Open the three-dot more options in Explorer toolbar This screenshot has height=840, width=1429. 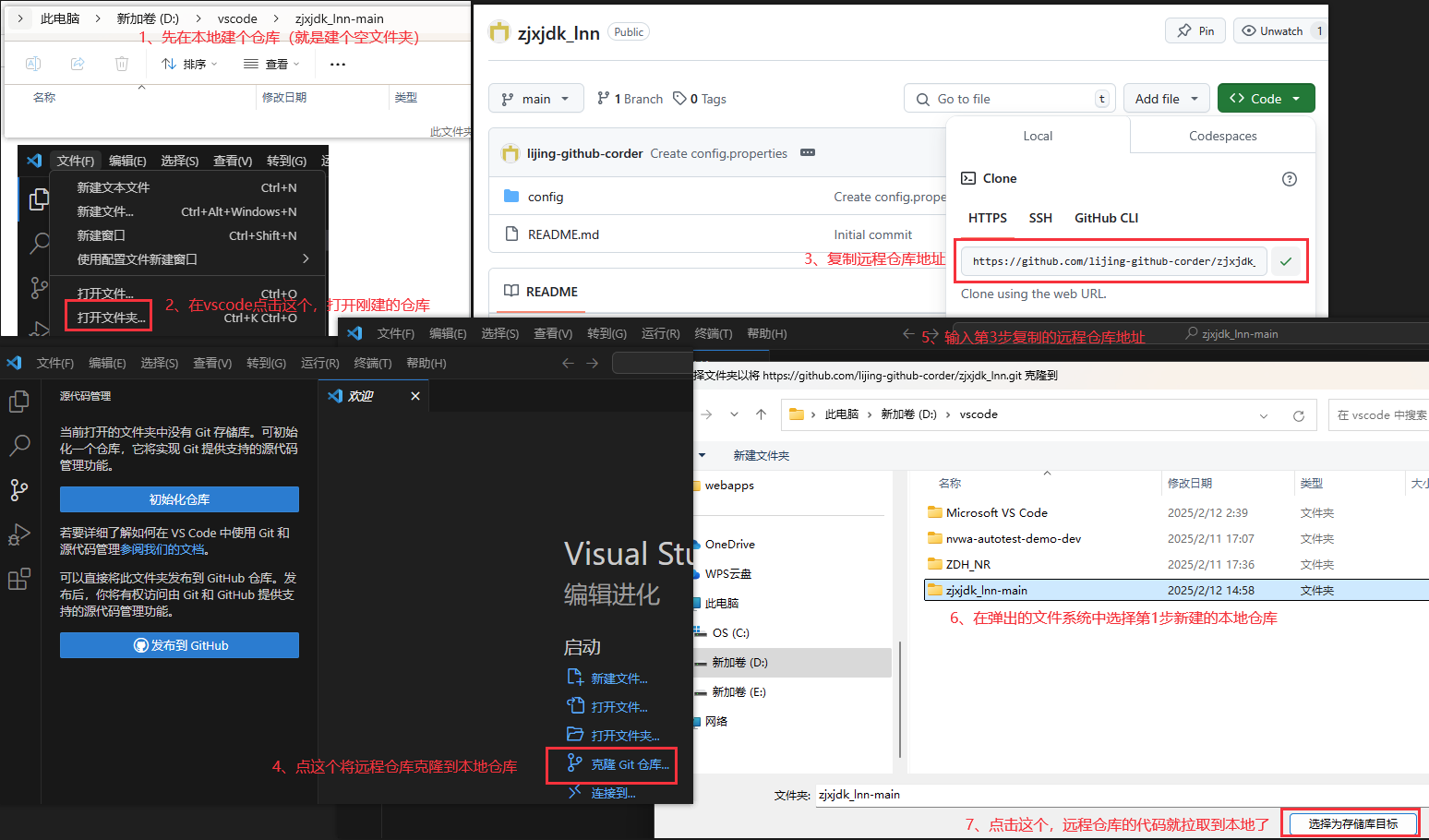coord(338,64)
